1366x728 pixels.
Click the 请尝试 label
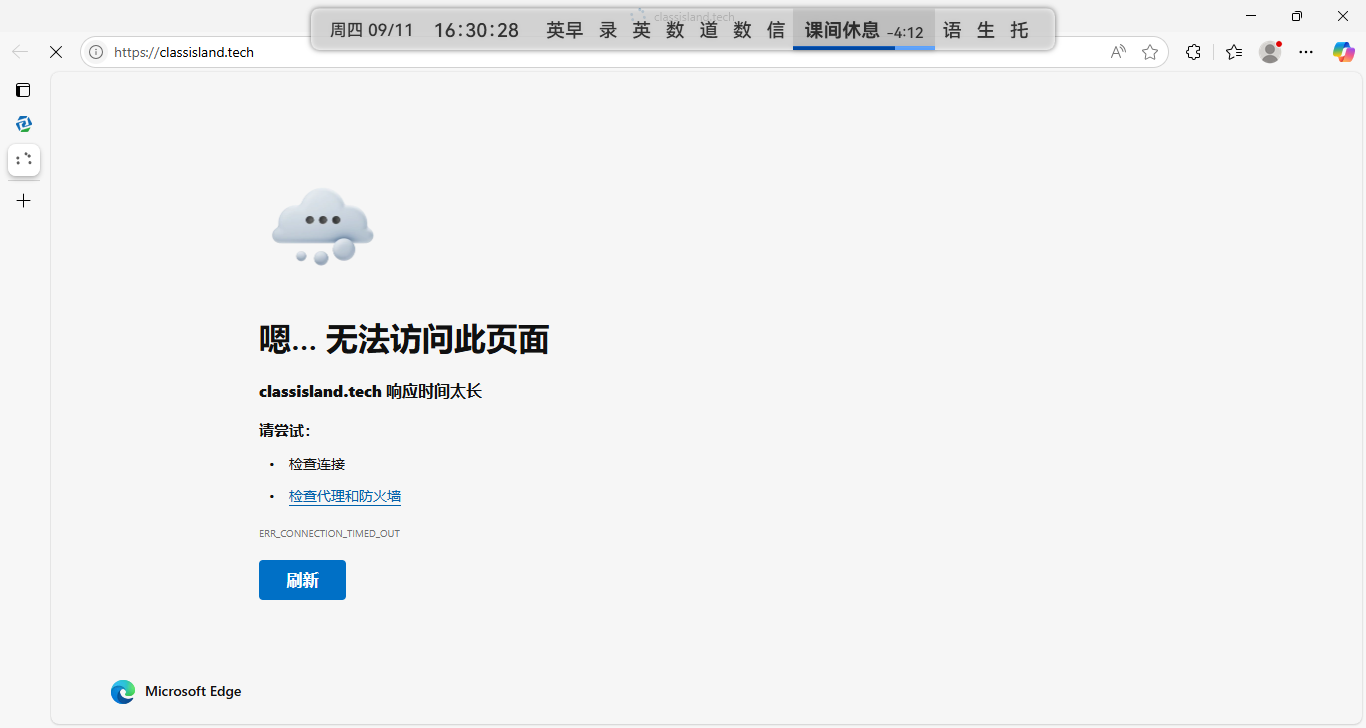[285, 431]
